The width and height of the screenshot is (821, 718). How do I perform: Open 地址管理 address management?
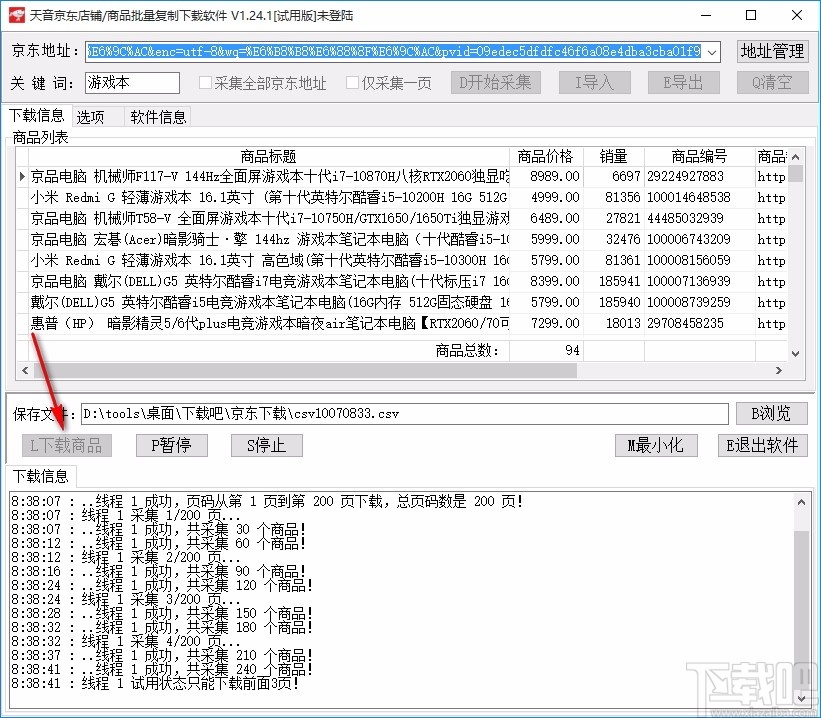772,50
